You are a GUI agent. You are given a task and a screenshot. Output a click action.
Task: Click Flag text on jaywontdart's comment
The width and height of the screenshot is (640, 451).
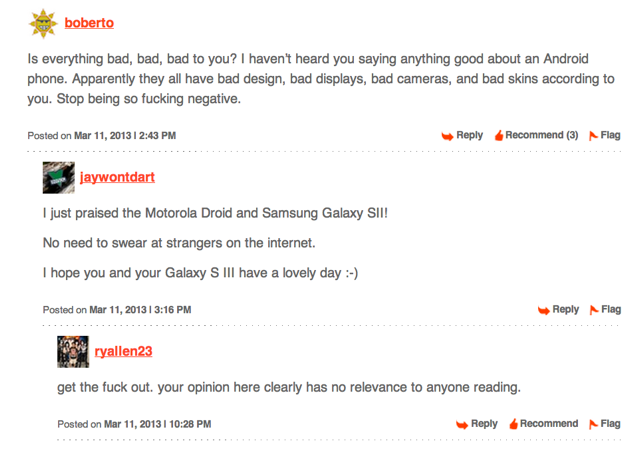tap(611, 309)
